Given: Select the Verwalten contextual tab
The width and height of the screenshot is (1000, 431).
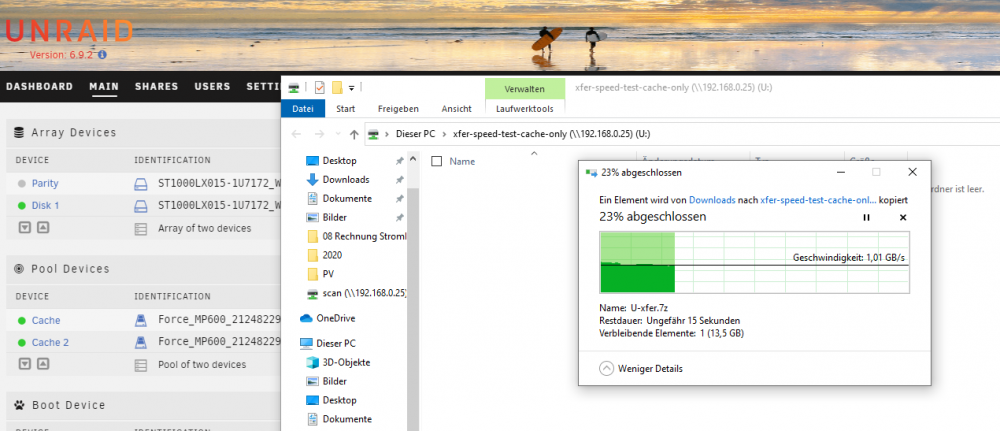Looking at the screenshot, I should [x=524, y=89].
